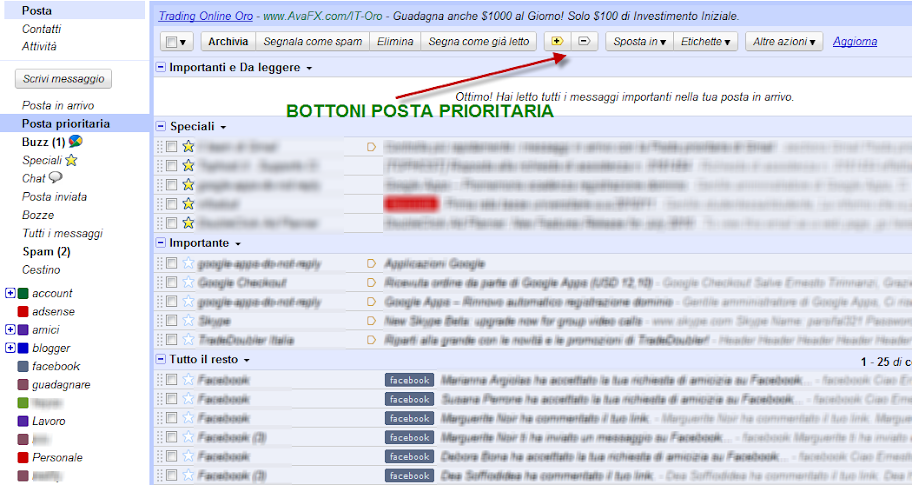Screen dimensions: 912x485
Task: Collapse the Importanti e Da leggere section
Action: pyautogui.click(x=161, y=67)
